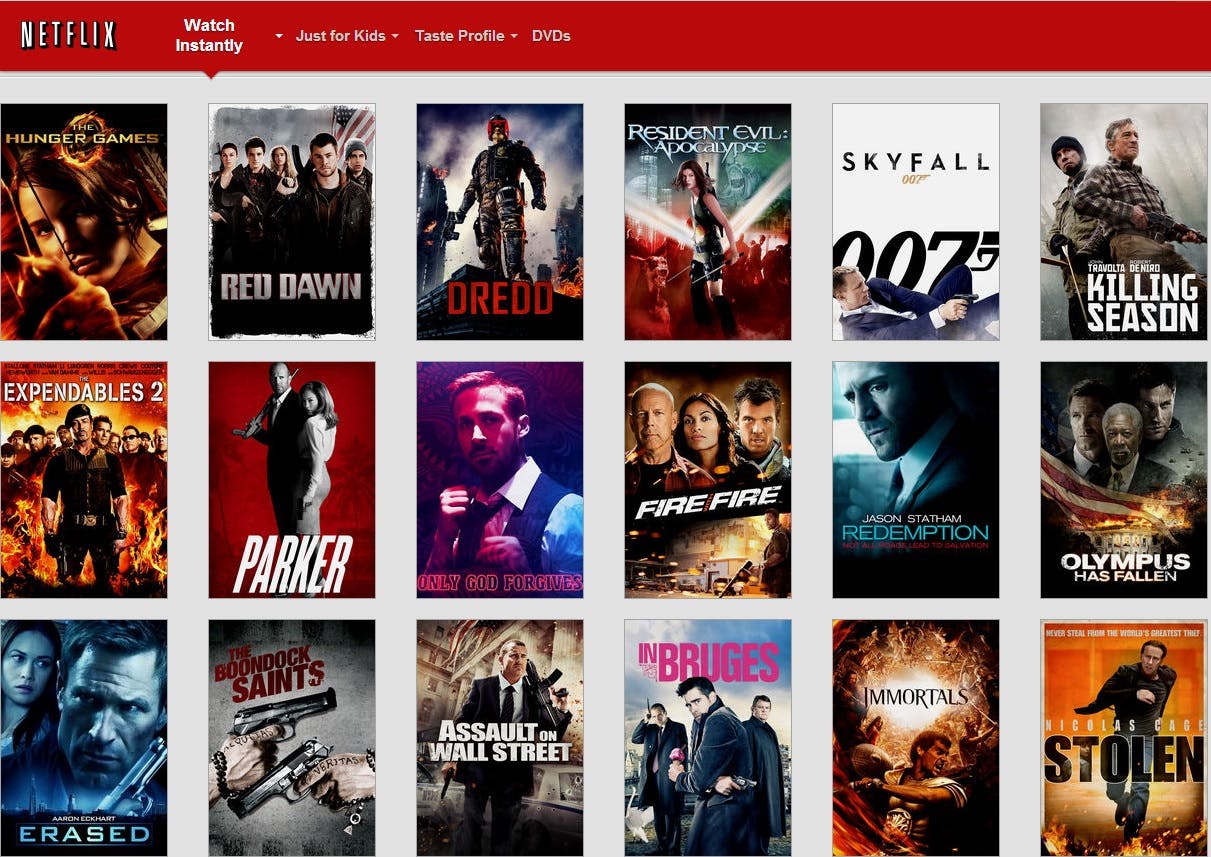Choose the In Bruges poster
The width and height of the screenshot is (1211, 857).
708,738
